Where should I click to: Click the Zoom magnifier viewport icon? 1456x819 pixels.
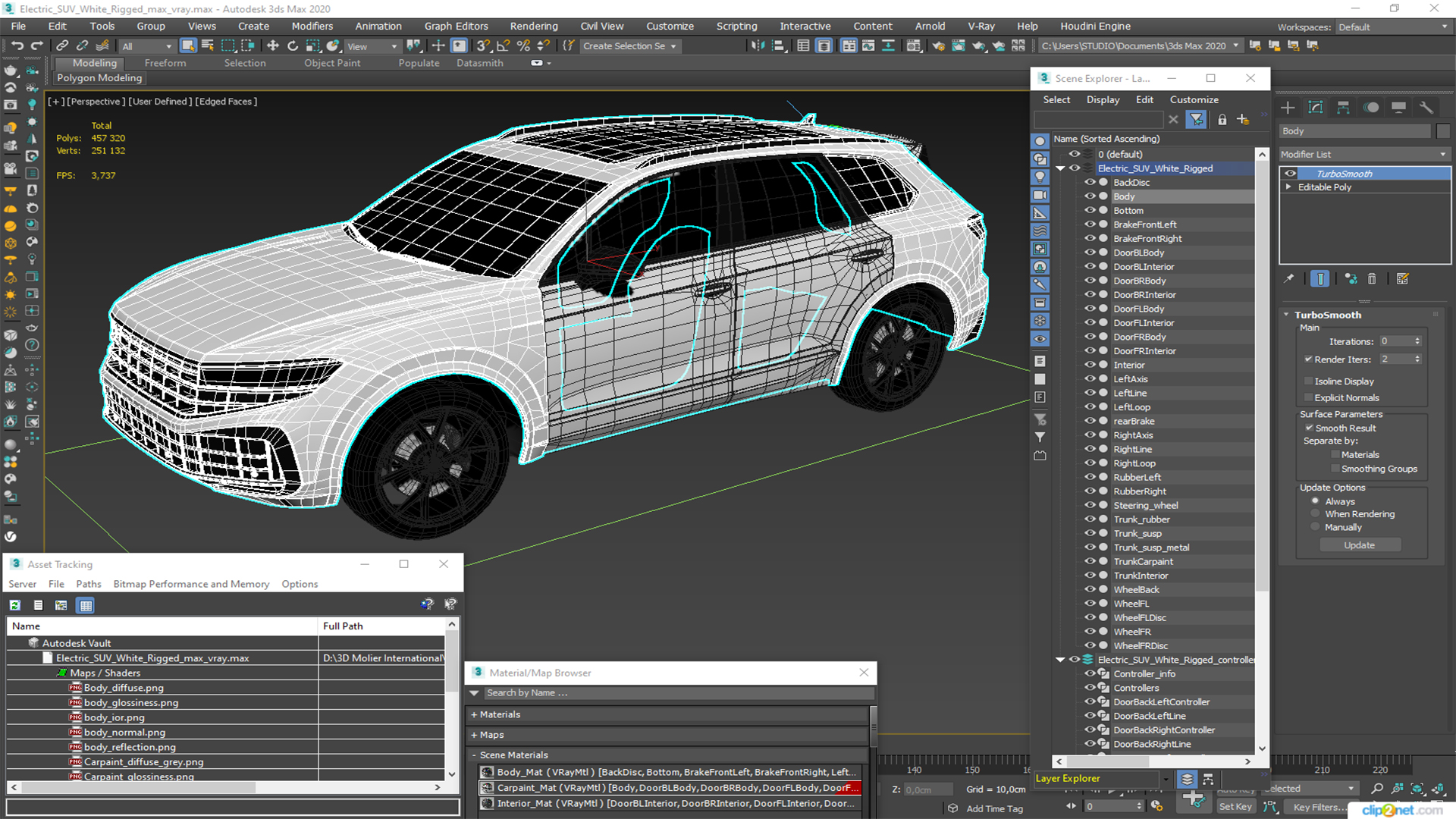pyautogui.click(x=1377, y=789)
